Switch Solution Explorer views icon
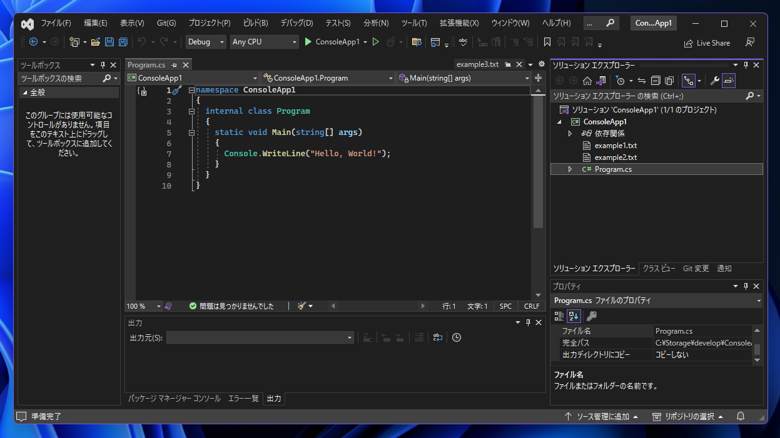The width and height of the screenshot is (780, 438). click(601, 81)
